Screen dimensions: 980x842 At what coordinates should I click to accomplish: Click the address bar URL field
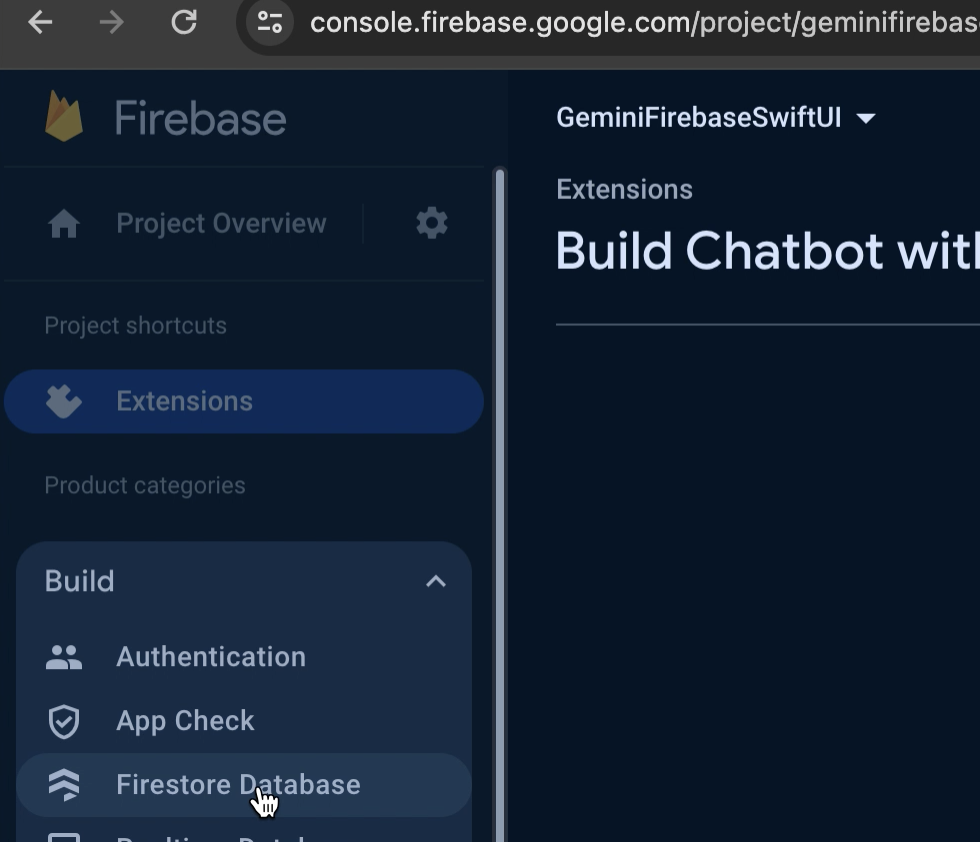click(x=640, y=22)
